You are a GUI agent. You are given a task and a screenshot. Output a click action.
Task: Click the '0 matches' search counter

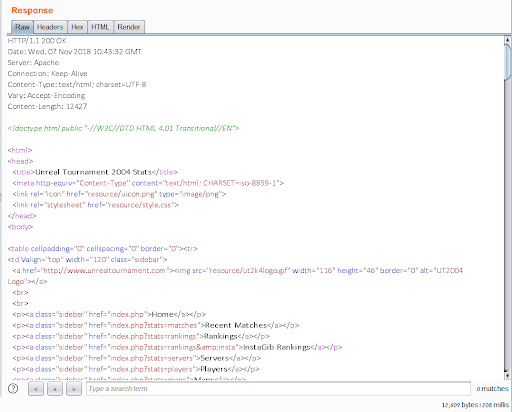[492, 389]
